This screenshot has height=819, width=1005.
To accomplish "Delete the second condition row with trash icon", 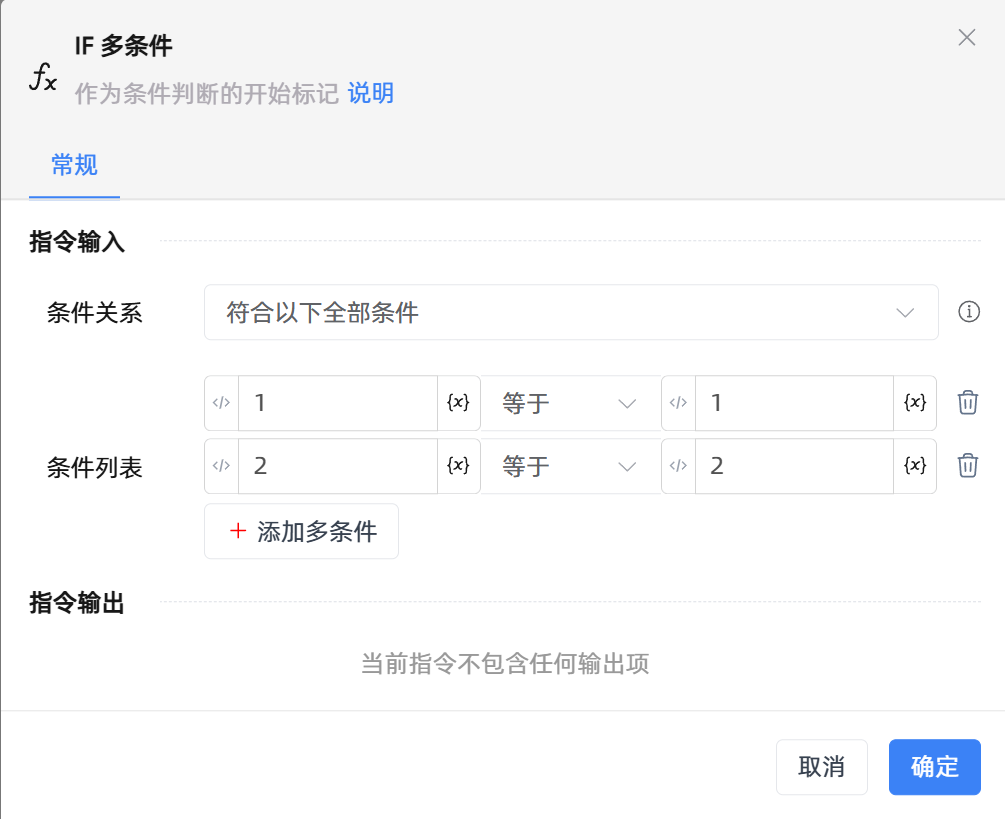I will (x=967, y=466).
